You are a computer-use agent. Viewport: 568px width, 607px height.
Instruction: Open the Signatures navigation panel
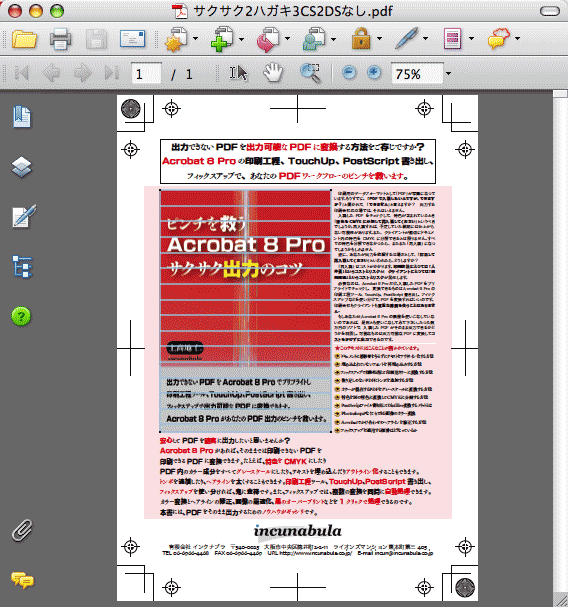[23, 217]
